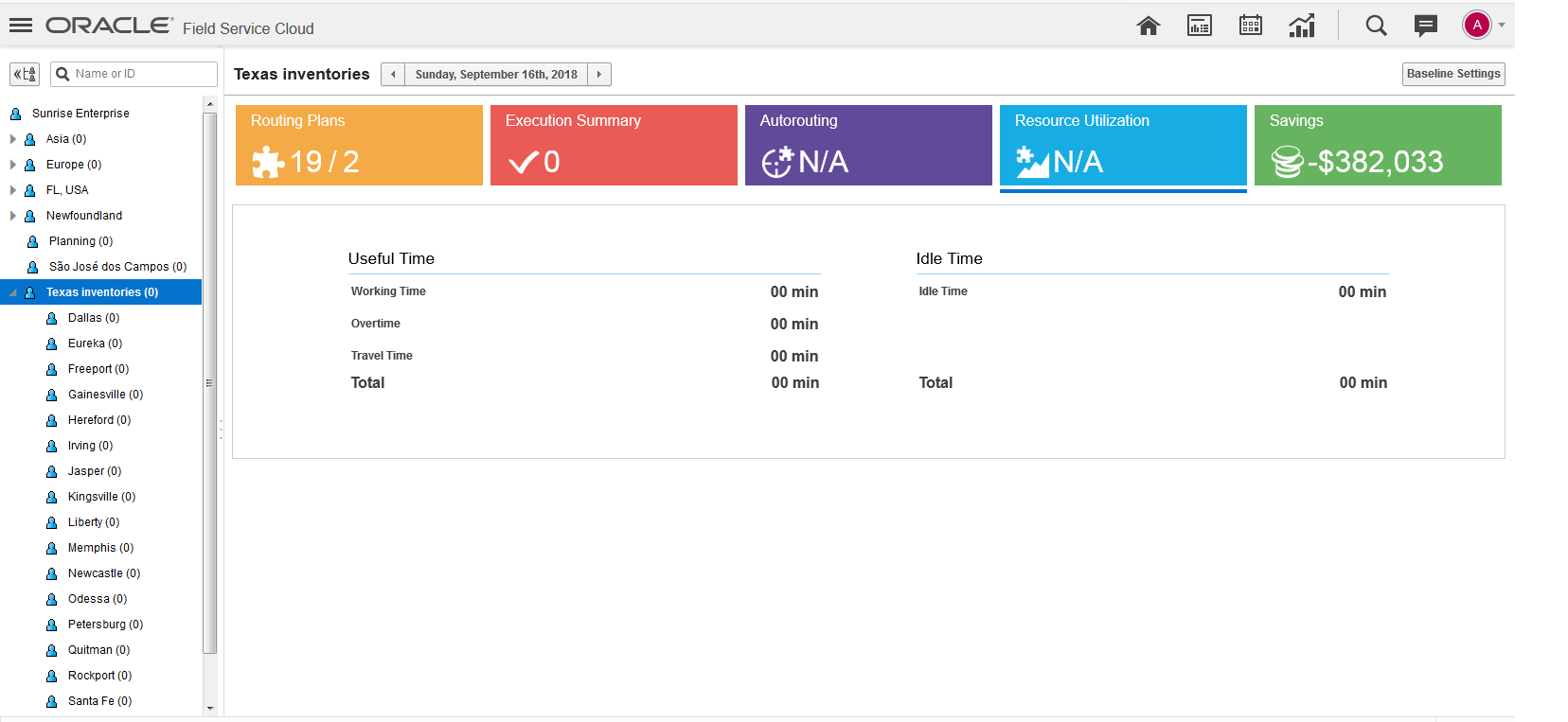The width and height of the screenshot is (1568, 722).
Task: Click the resource icon beside Freeport
Action: click(52, 369)
